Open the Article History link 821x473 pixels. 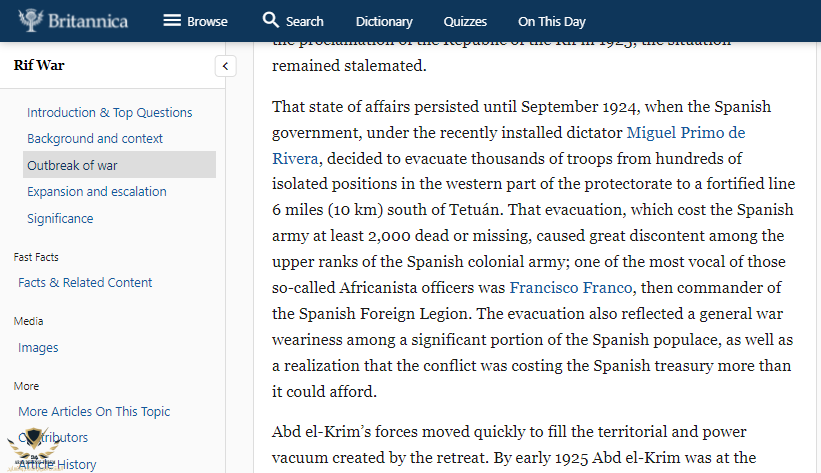tap(60, 464)
